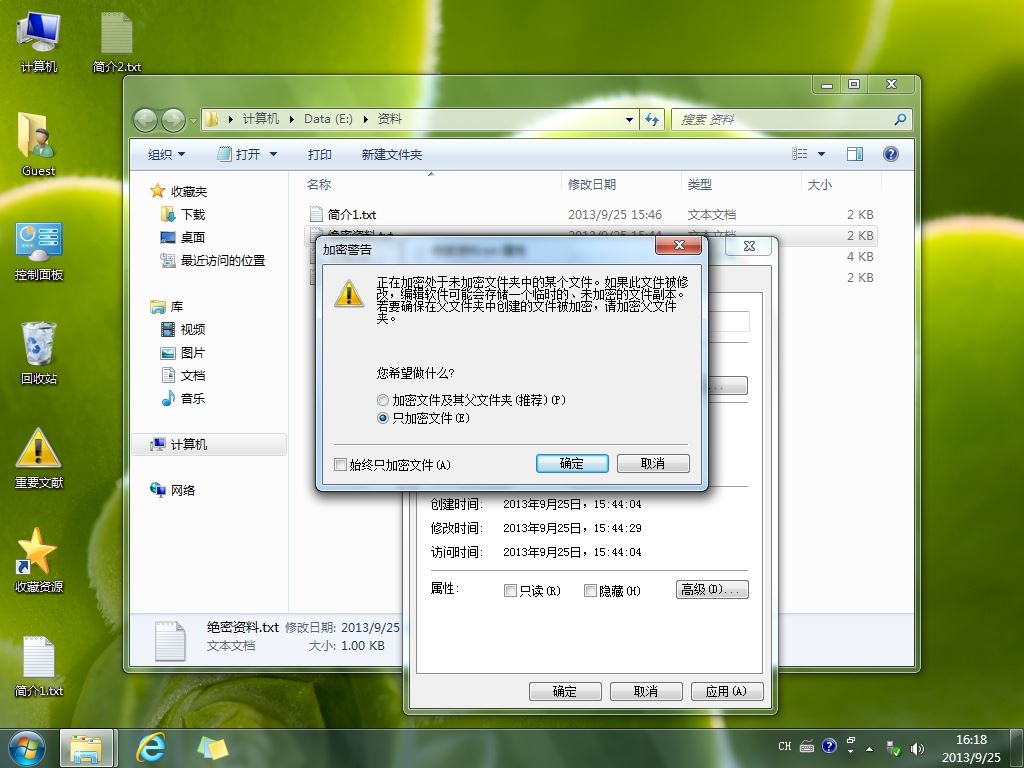The height and width of the screenshot is (768, 1024).
Task: Show hidden tray icons arrow
Action: [869, 749]
